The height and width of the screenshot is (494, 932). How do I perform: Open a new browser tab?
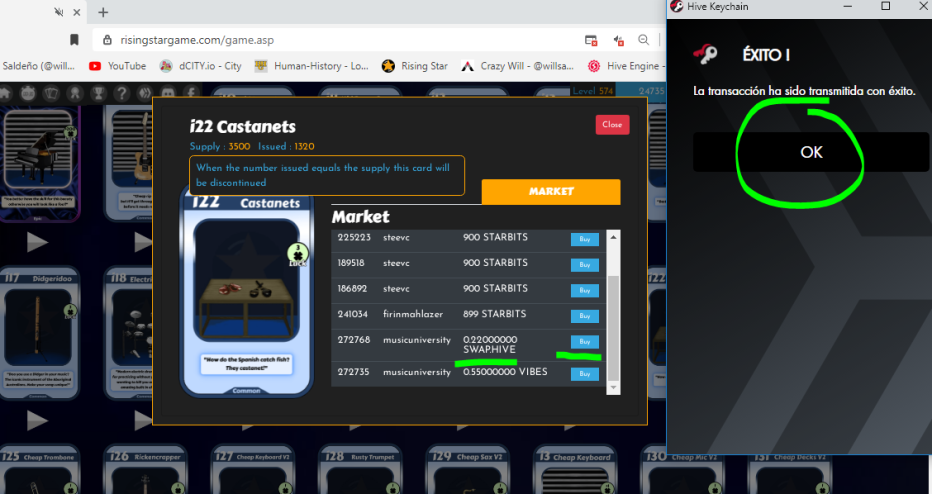[x=103, y=12]
